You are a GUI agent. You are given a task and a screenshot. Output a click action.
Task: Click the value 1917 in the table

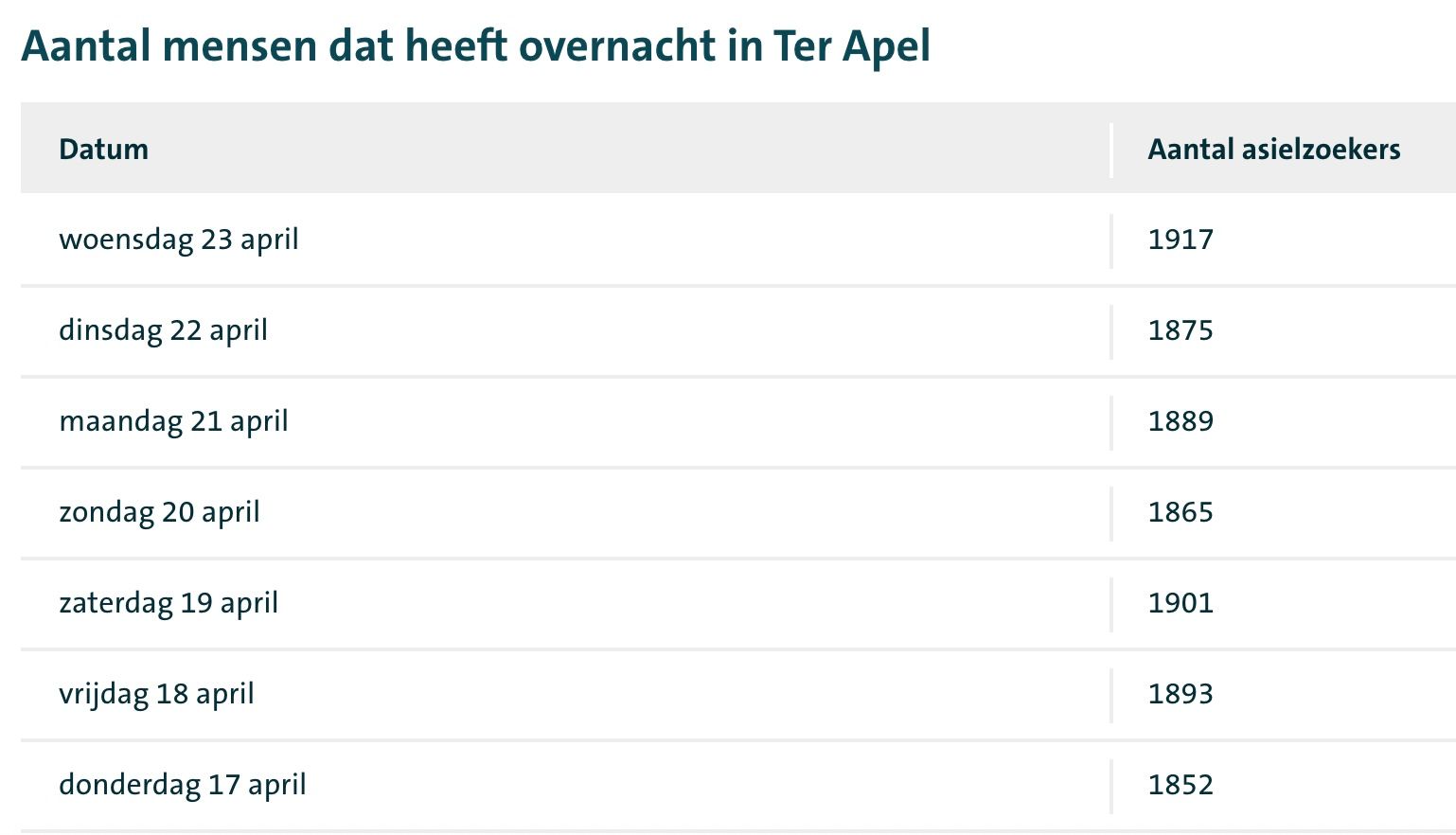coord(1181,240)
